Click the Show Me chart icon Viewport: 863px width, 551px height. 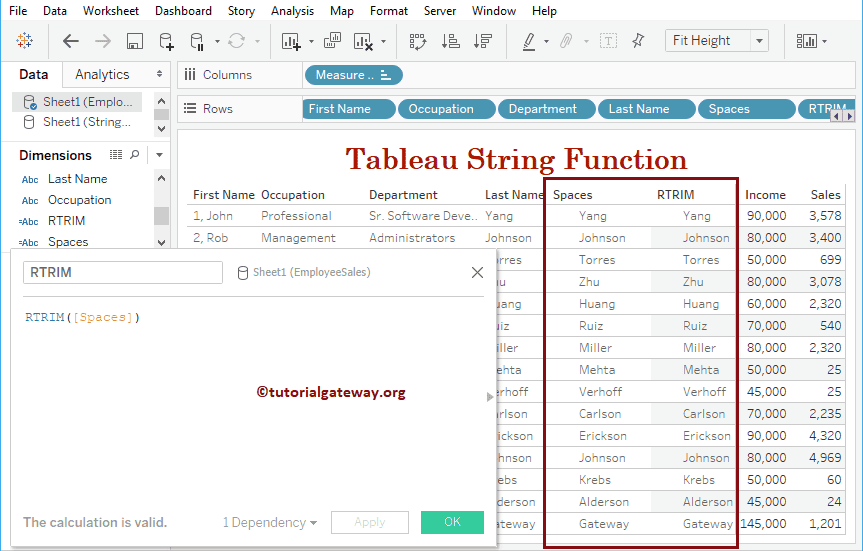coord(806,41)
